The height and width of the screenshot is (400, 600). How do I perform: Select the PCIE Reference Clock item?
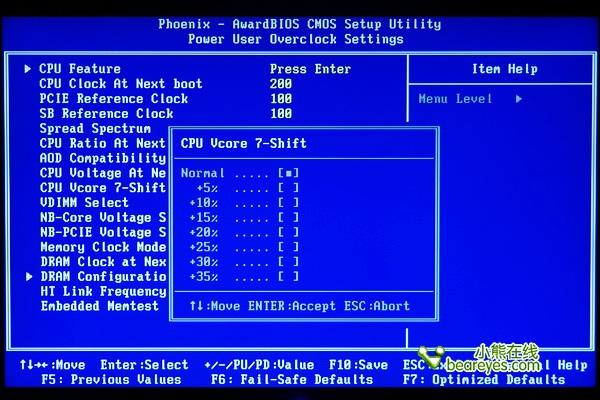113,99
